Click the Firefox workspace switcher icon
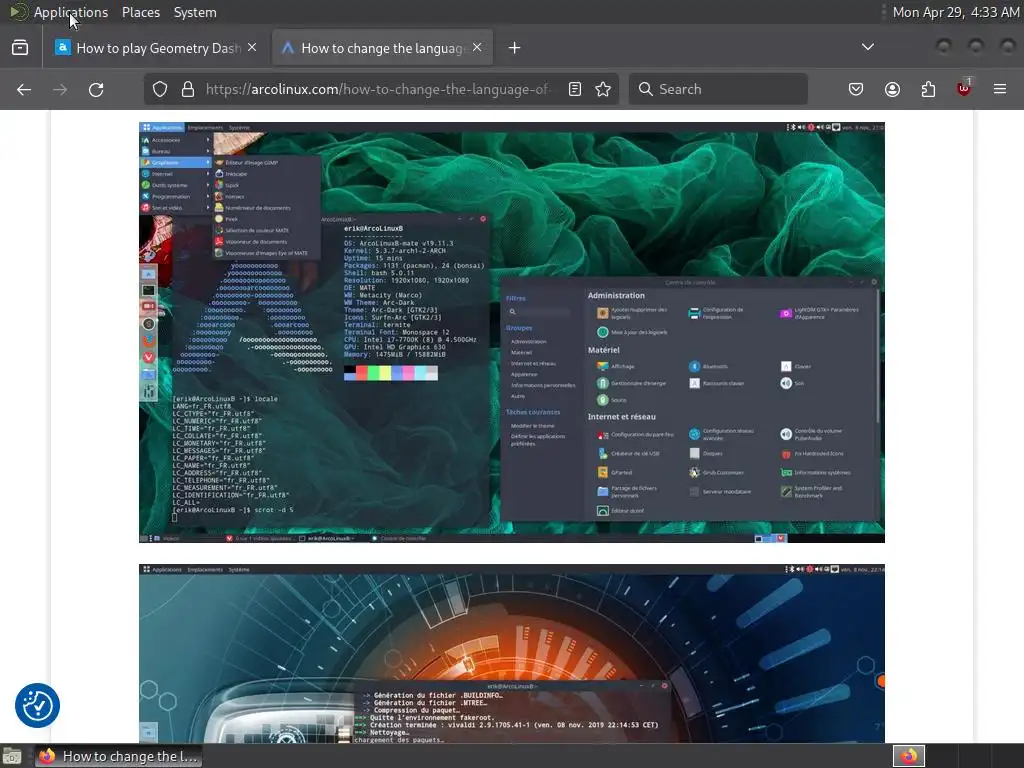The image size is (1024, 768). (x=909, y=756)
